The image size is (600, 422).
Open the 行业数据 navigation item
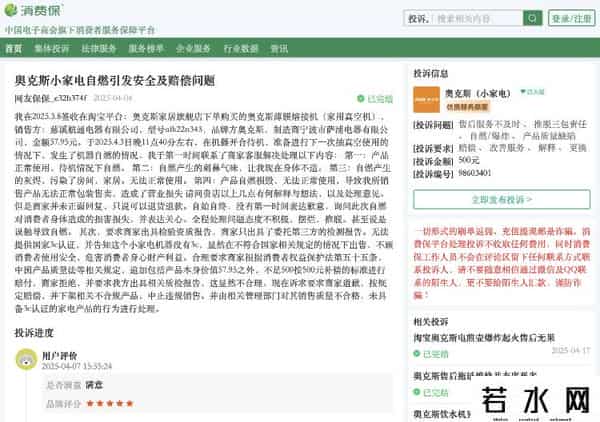[x=240, y=48]
